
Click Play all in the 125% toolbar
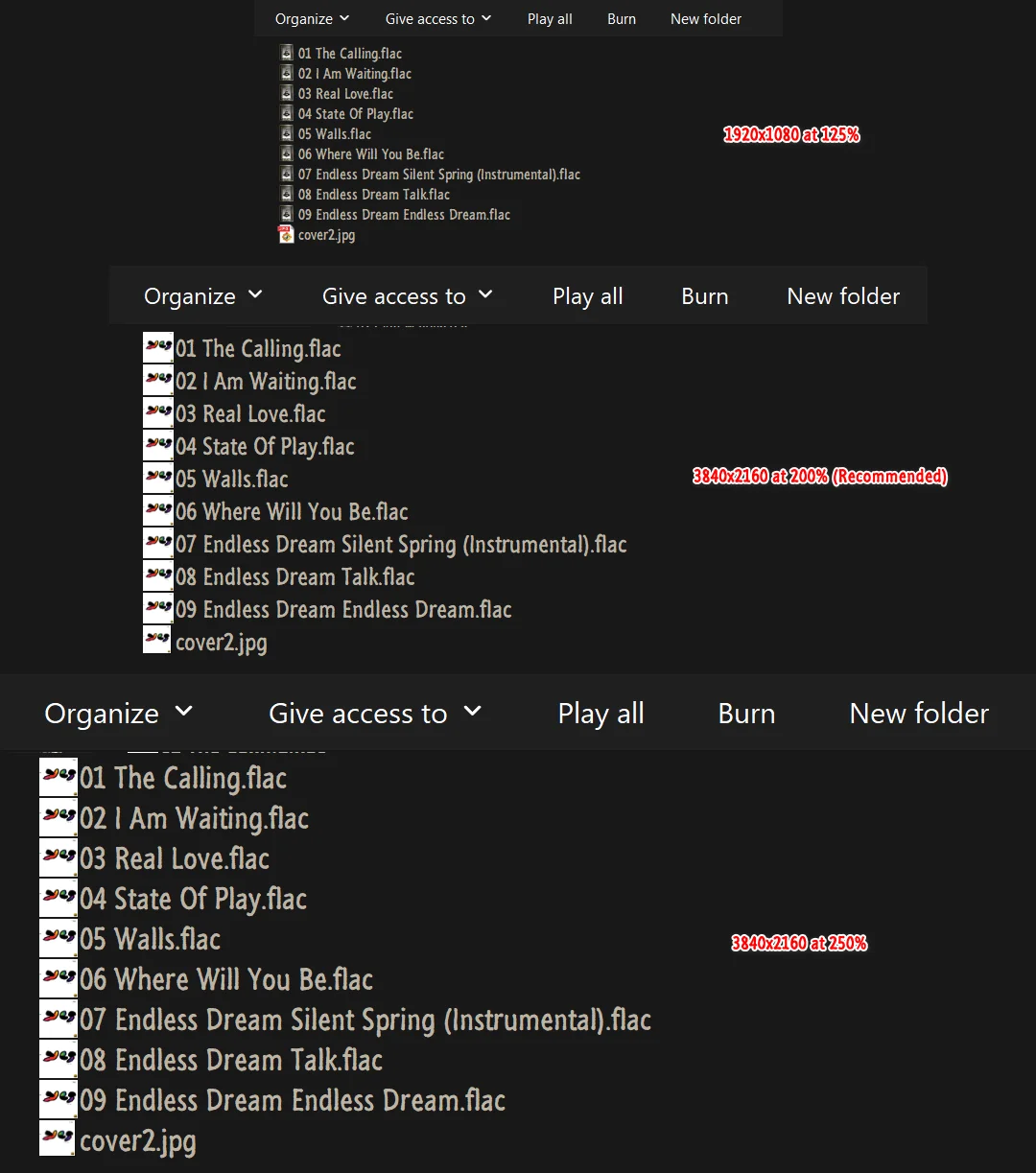(550, 18)
